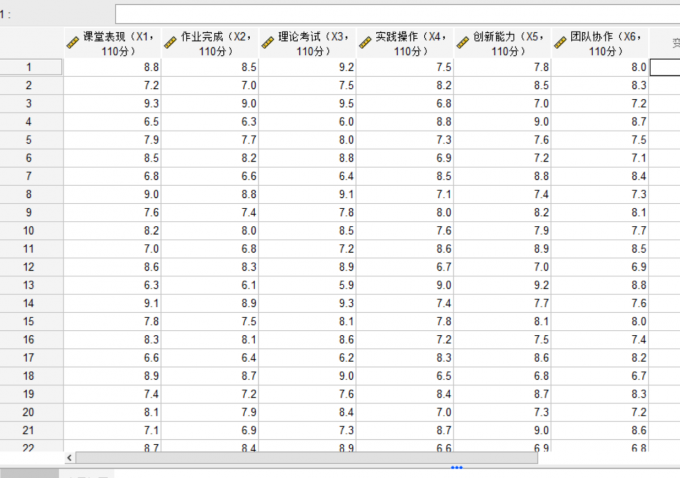
Task: Click cell 7.0 in row 2 X2 column
Action: [210, 85]
